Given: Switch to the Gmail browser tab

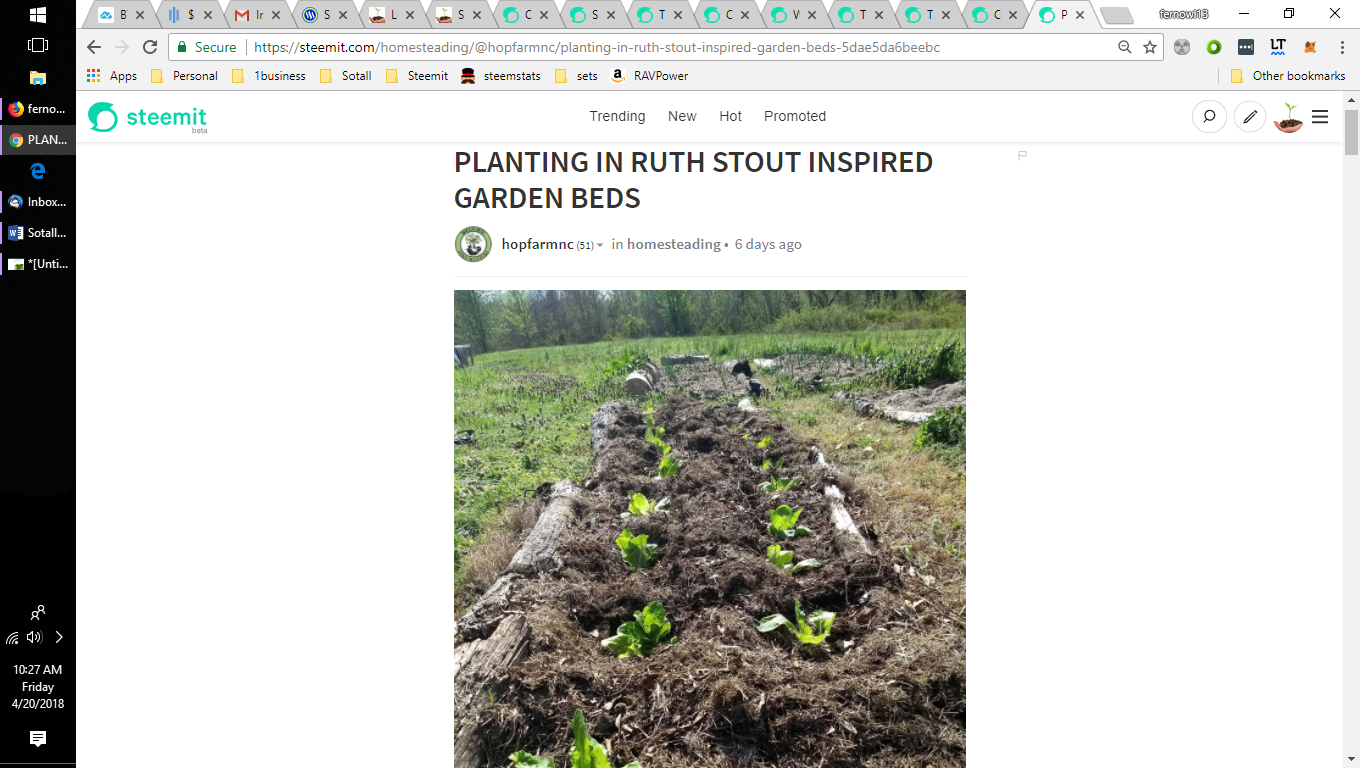Looking at the screenshot, I should tap(257, 15).
